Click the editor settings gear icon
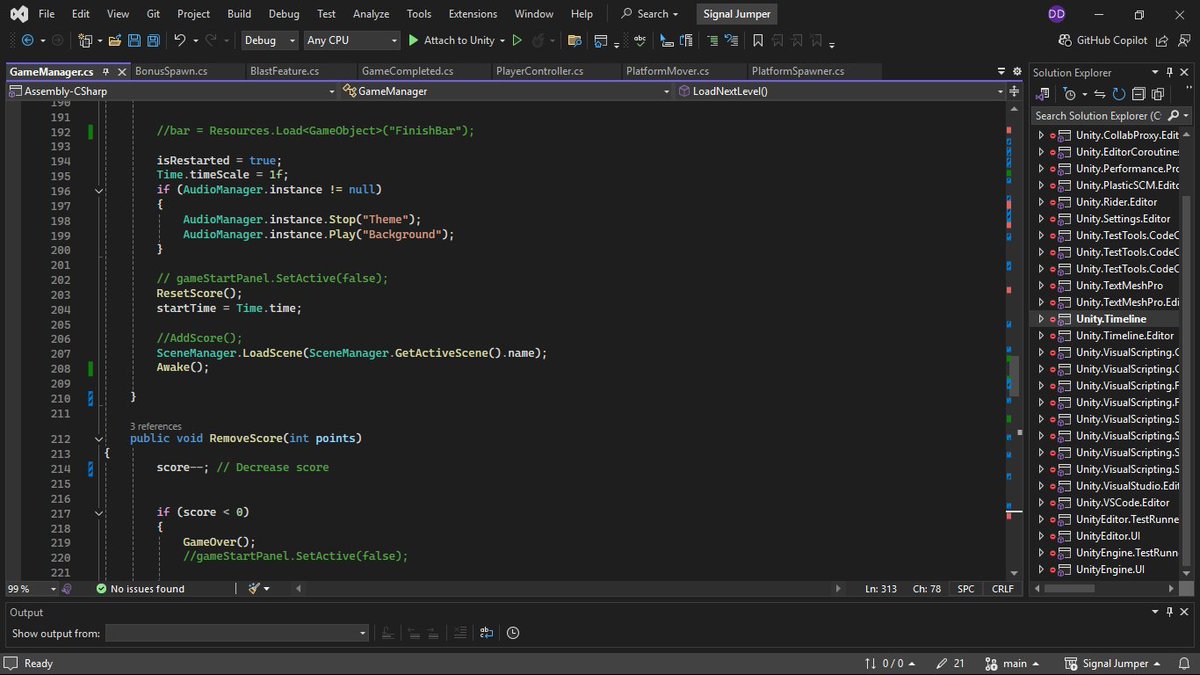The height and width of the screenshot is (675, 1200). 1016,71
